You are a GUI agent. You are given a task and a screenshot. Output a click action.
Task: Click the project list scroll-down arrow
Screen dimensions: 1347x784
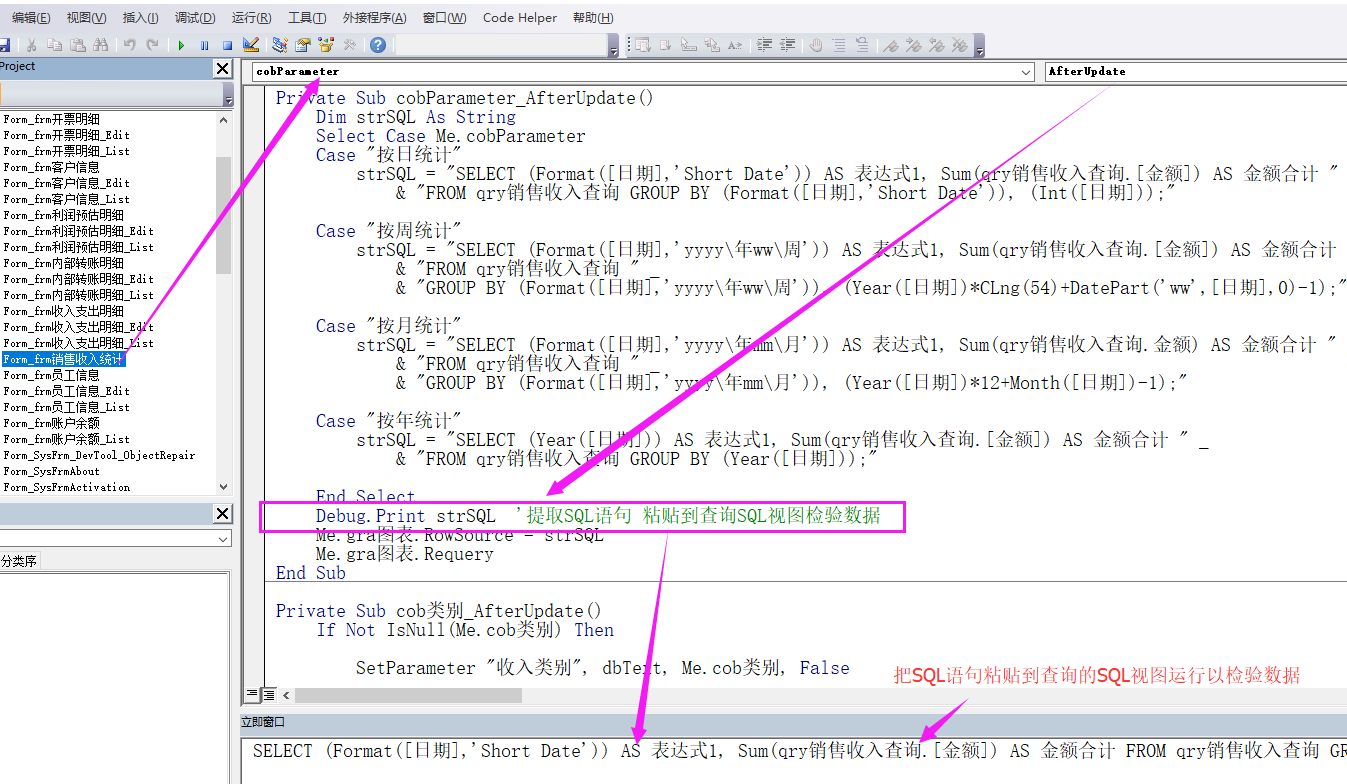(x=224, y=486)
